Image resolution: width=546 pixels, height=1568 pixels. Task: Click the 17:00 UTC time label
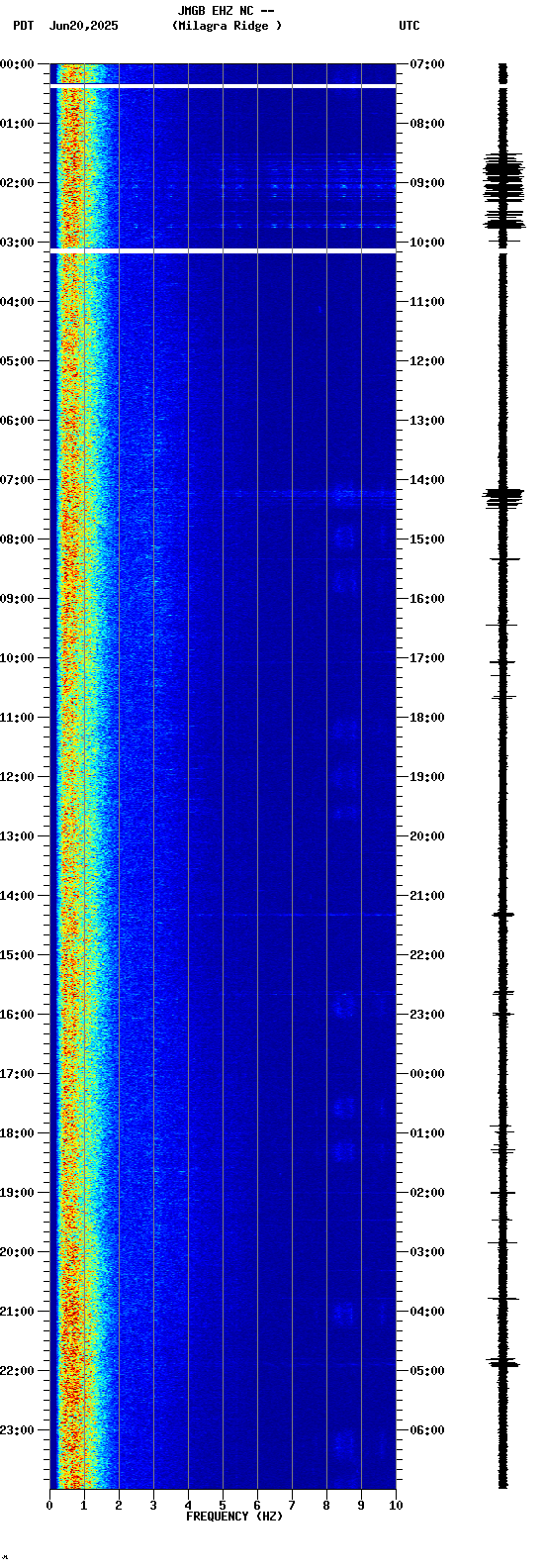coord(427,658)
